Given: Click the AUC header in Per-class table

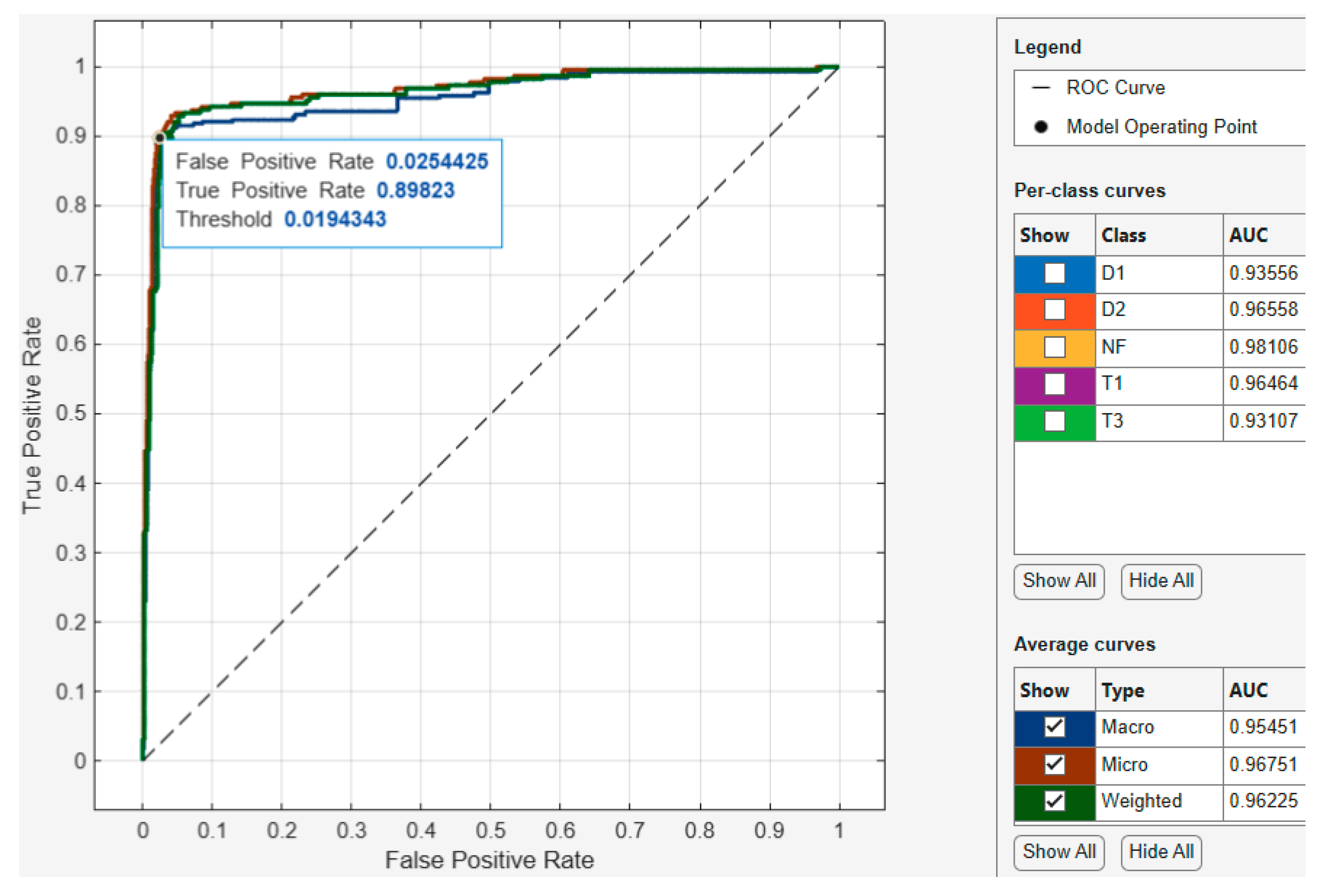Looking at the screenshot, I should pos(1248,235).
